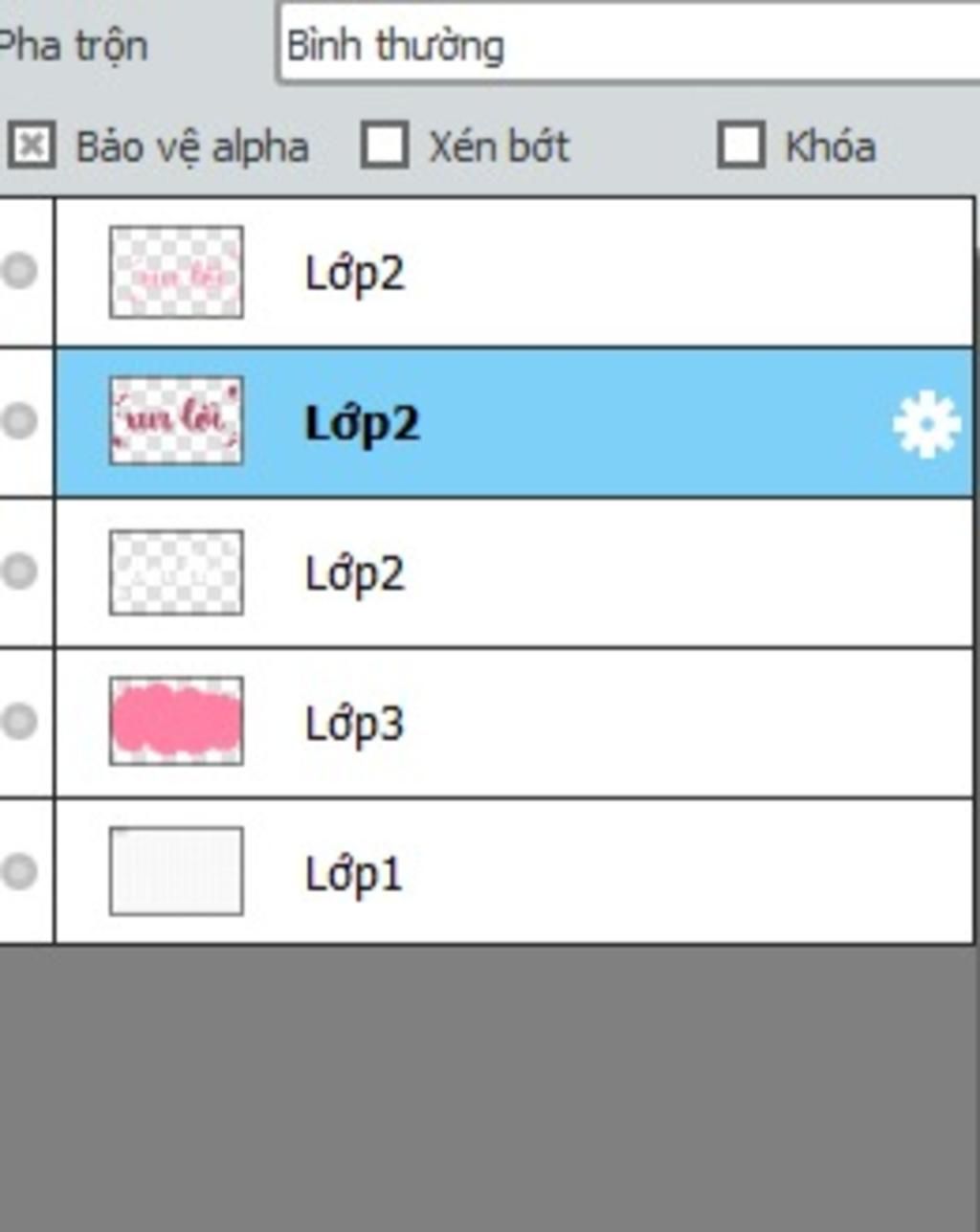Select the Lớp1 layer by its name
Image resolution: width=980 pixels, height=1232 pixels.
(354, 873)
